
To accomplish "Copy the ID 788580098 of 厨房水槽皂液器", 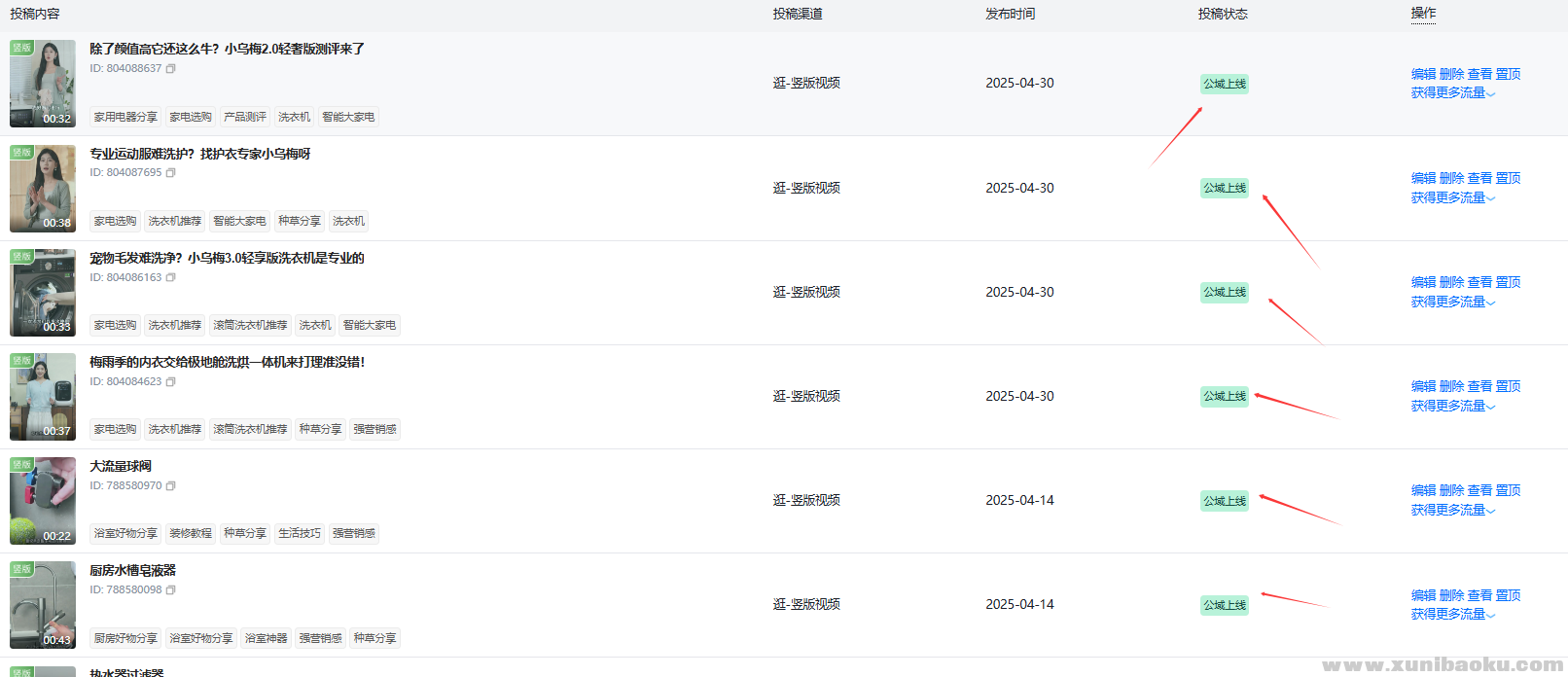I will coord(171,590).
